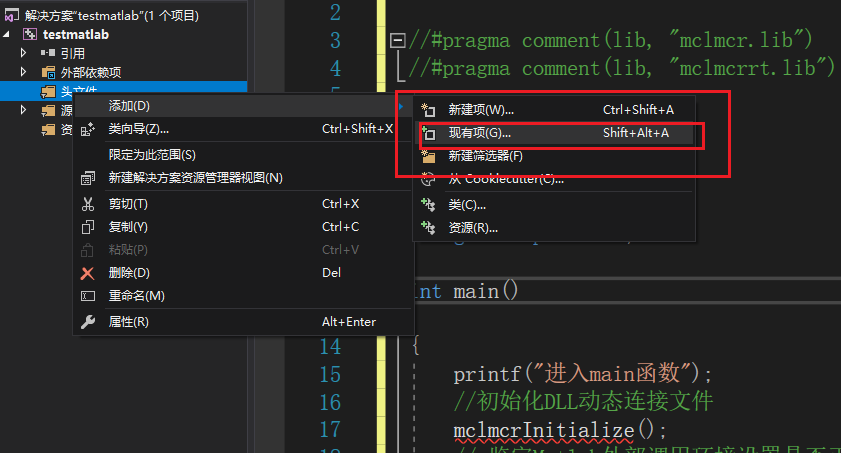This screenshot has width=841, height=453.
Task: Choose 现有项(G)... in submenu
Action: (554, 133)
